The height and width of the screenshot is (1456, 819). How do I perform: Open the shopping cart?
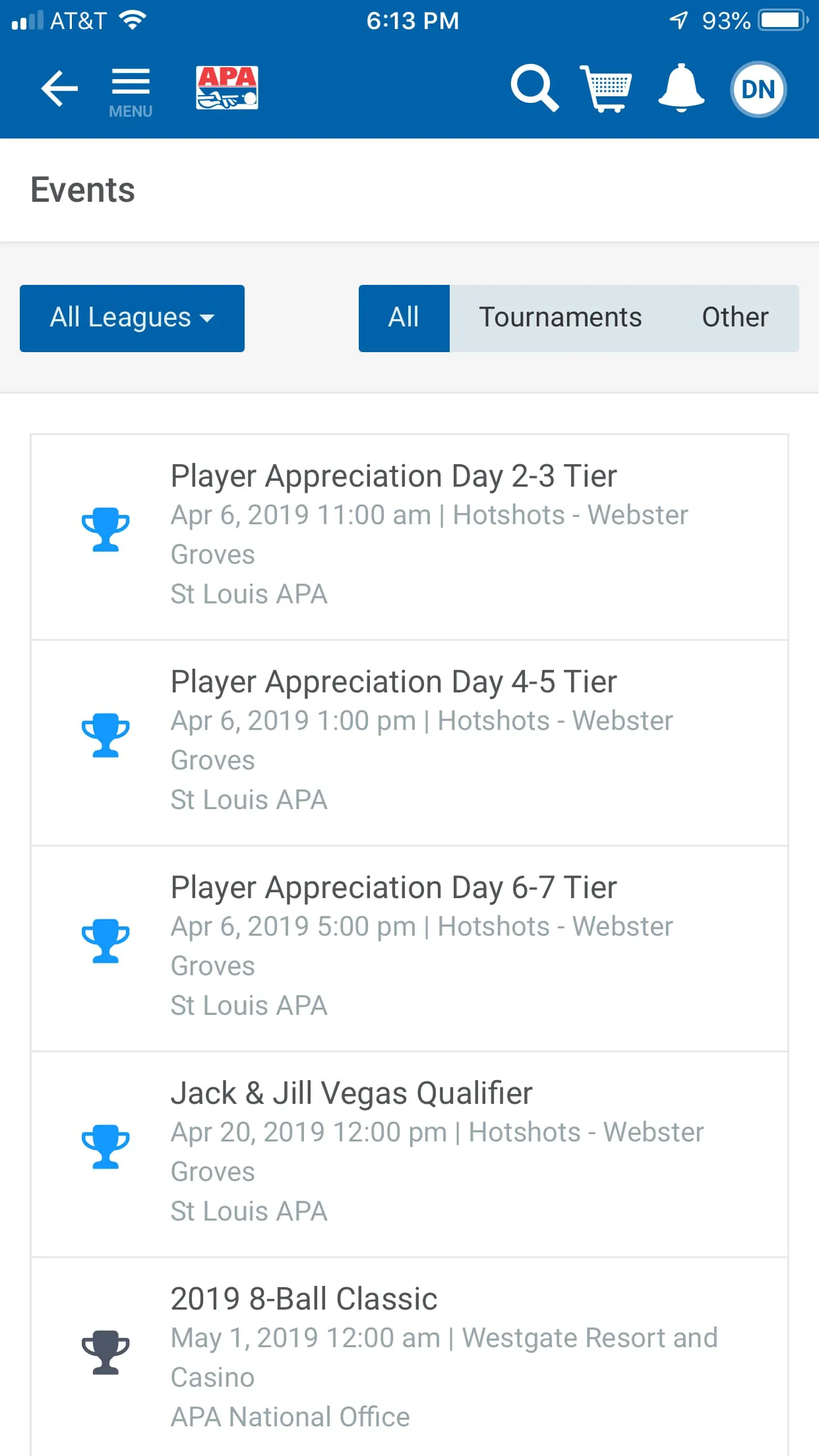coord(605,88)
